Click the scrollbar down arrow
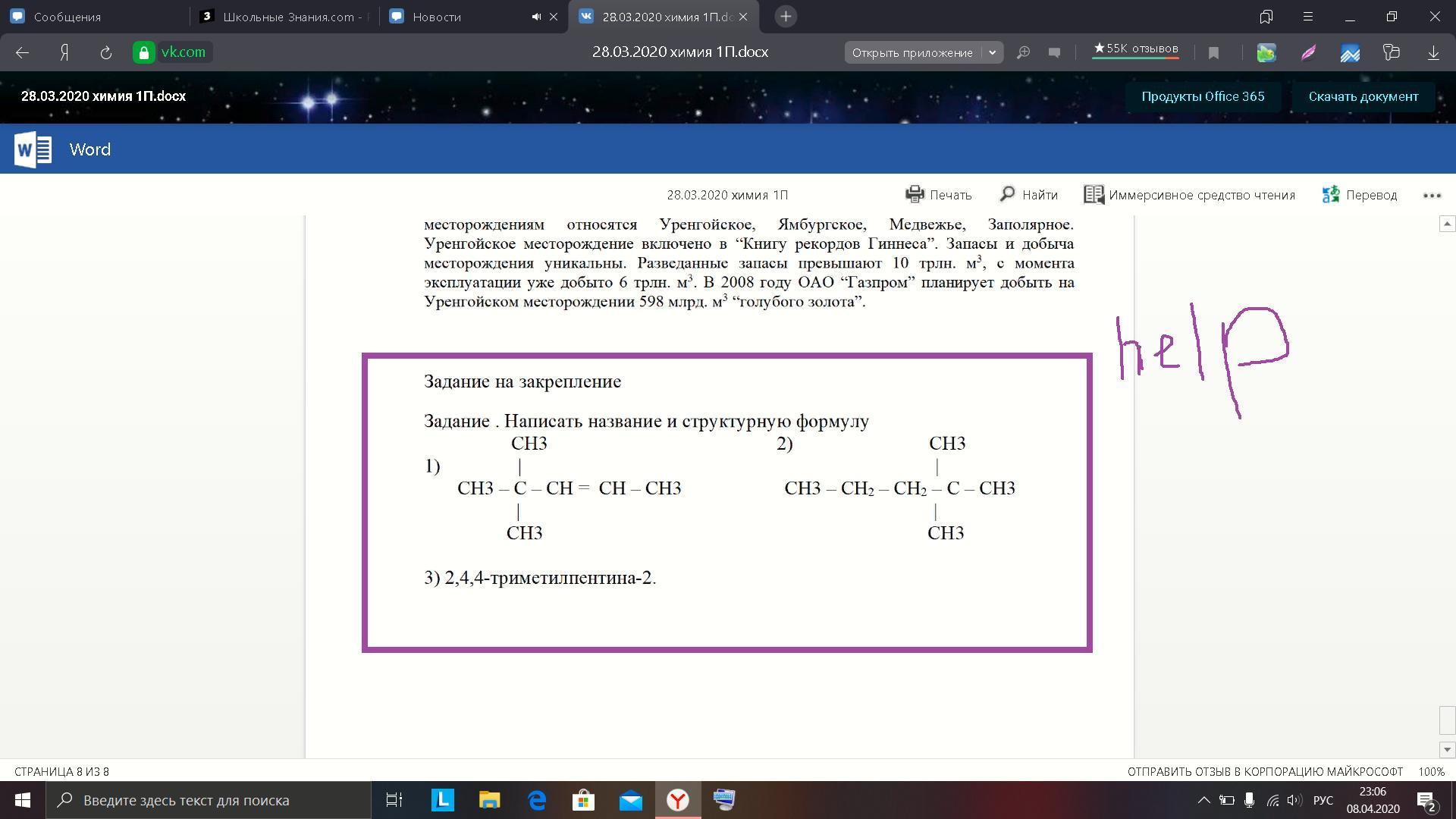This screenshot has width=1456, height=819. pos(1447,749)
